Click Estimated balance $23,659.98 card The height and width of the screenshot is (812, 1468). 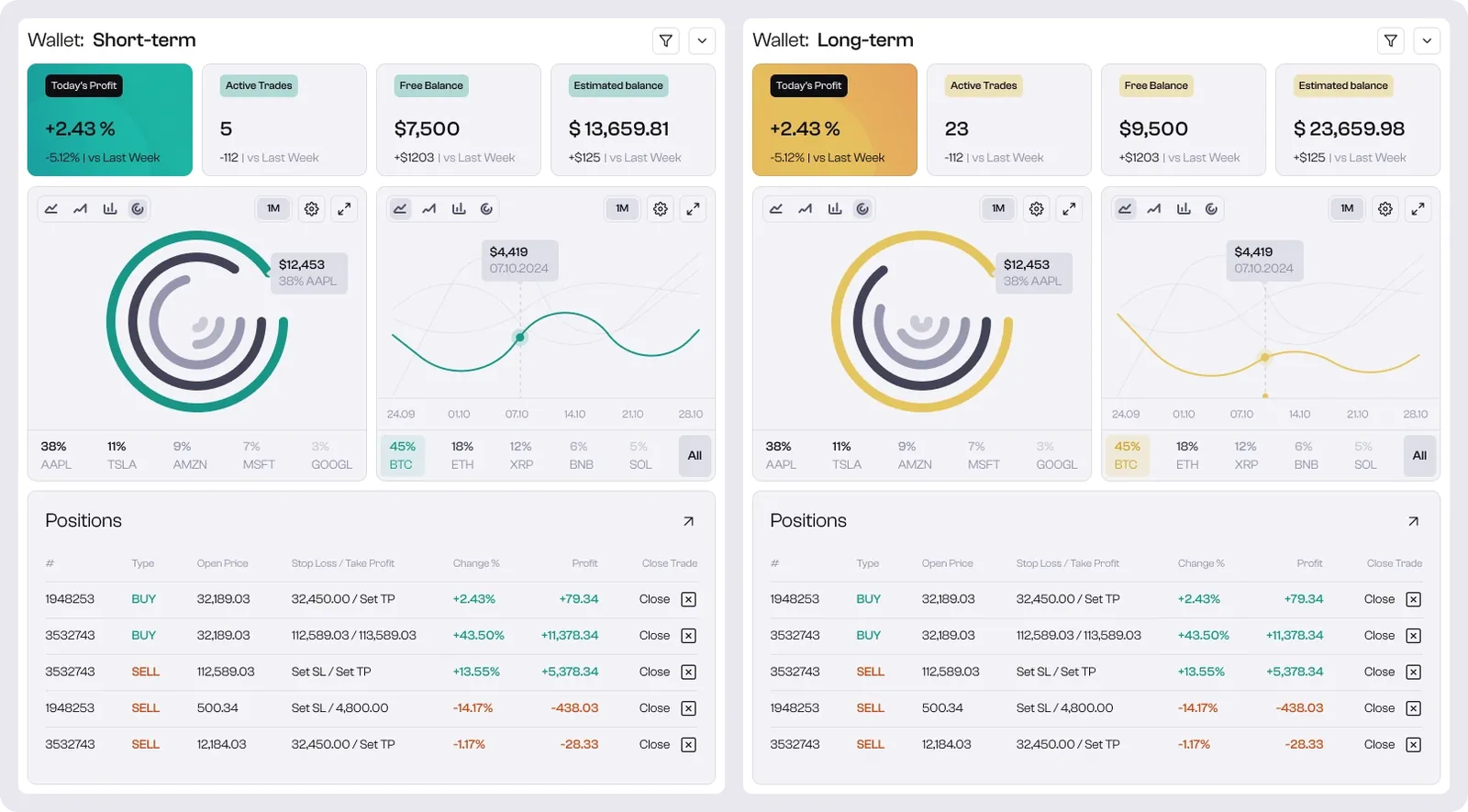[x=1358, y=119]
